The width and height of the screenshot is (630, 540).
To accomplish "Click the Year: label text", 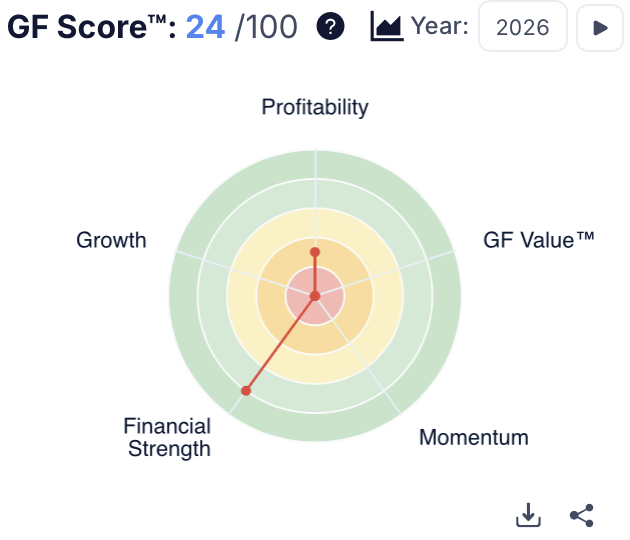I will [438, 27].
